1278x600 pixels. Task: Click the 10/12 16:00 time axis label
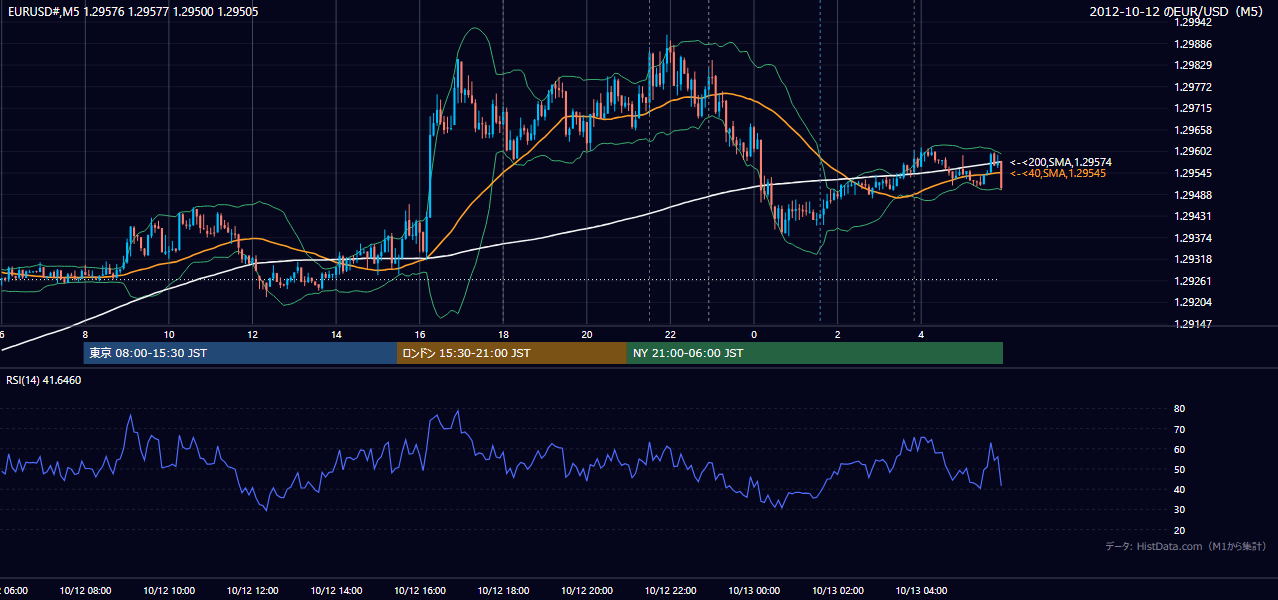click(x=420, y=590)
